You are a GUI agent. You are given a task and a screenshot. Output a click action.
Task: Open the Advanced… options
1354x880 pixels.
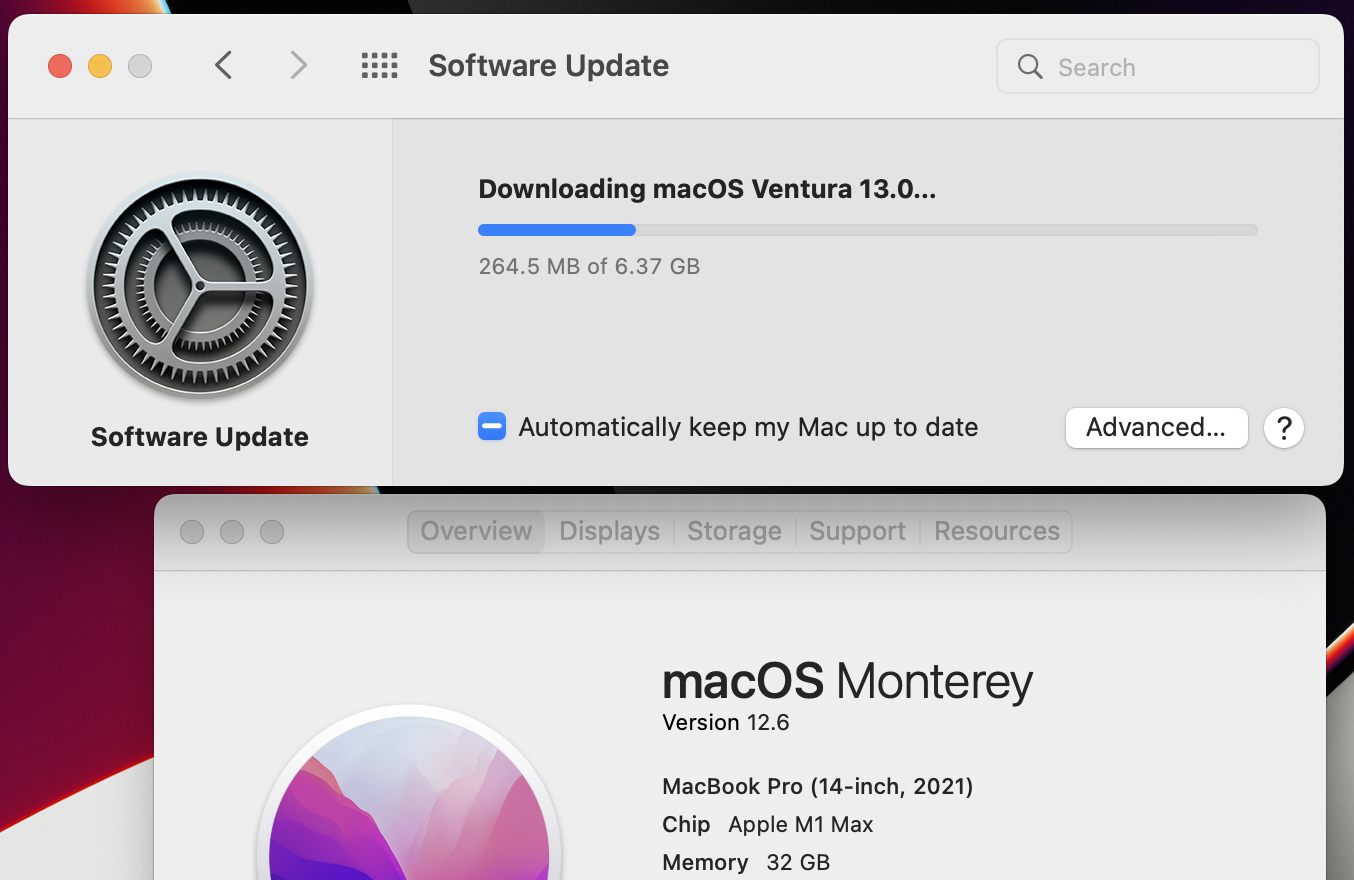point(1156,428)
